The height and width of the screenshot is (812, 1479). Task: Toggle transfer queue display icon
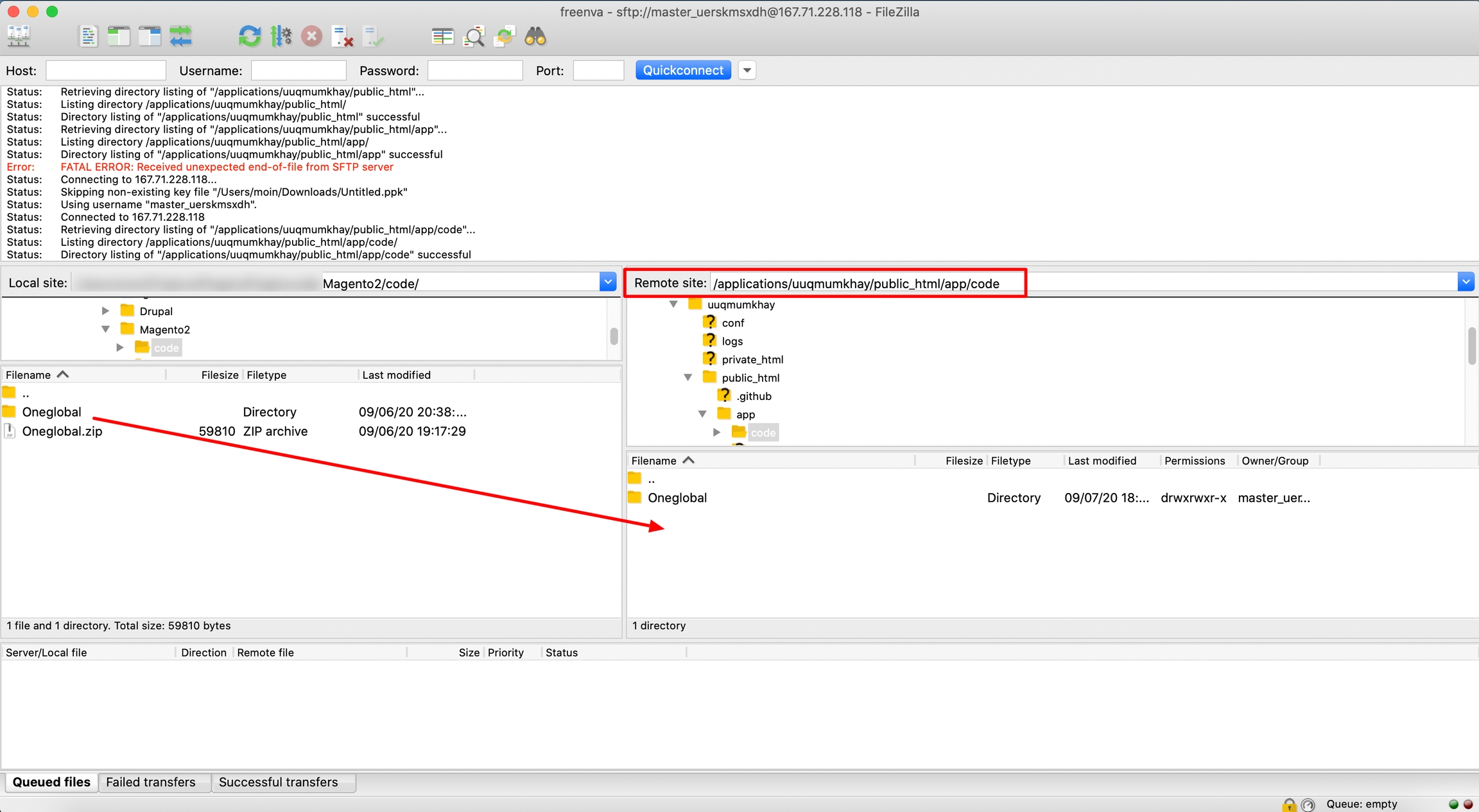point(181,37)
